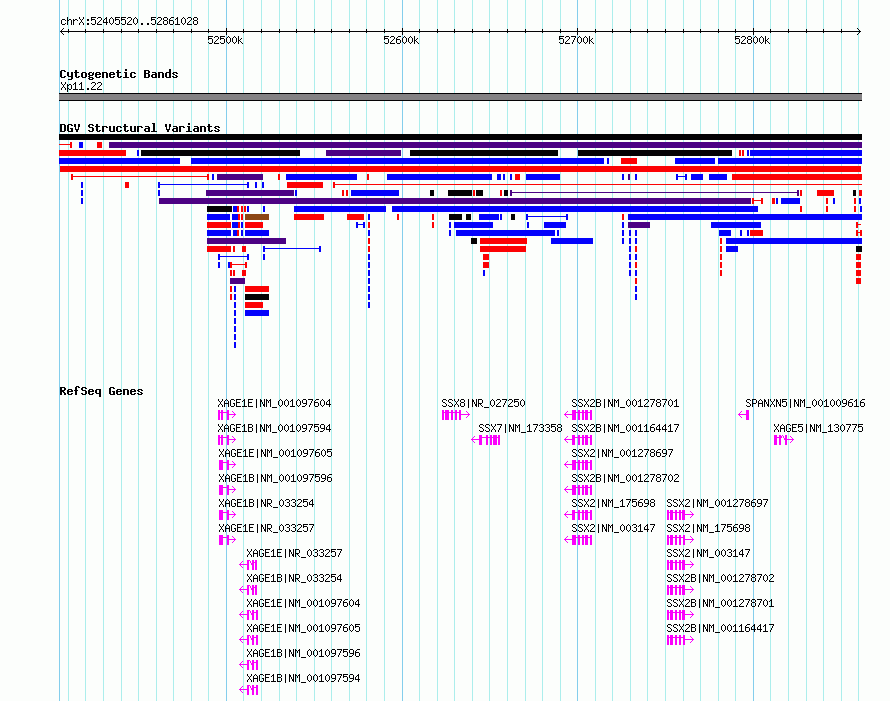
Task: Select right-pointing XAGE1B|NR_033254 gene glyph
Action: click(227, 515)
